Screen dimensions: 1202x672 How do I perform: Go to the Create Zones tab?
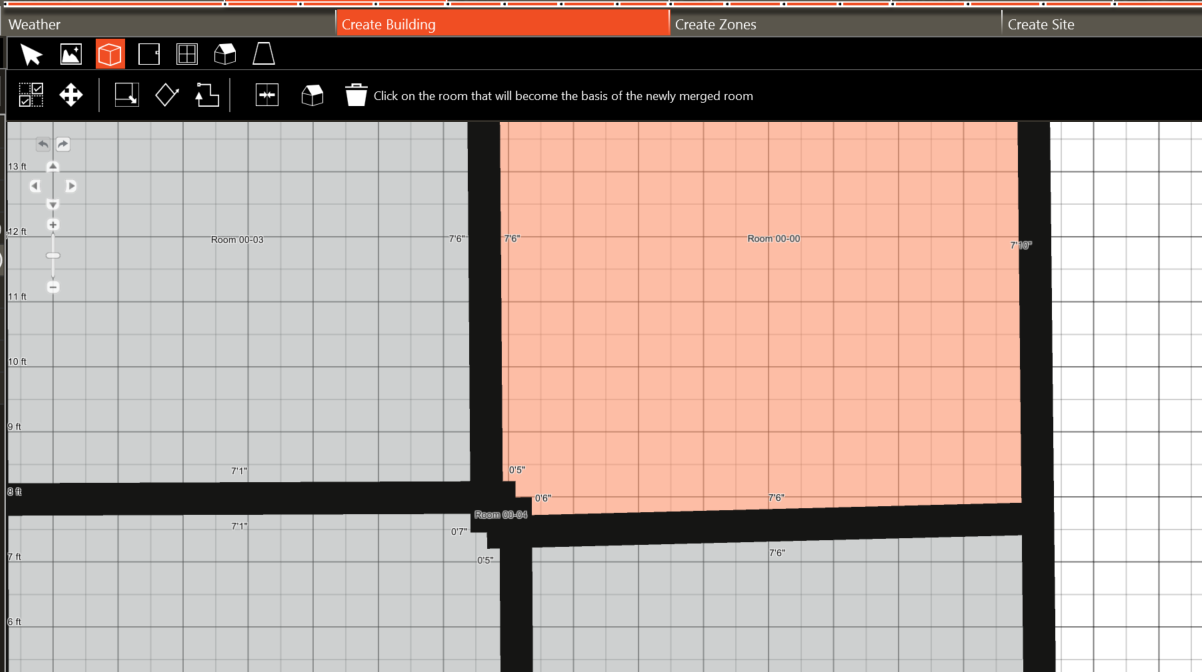836,24
